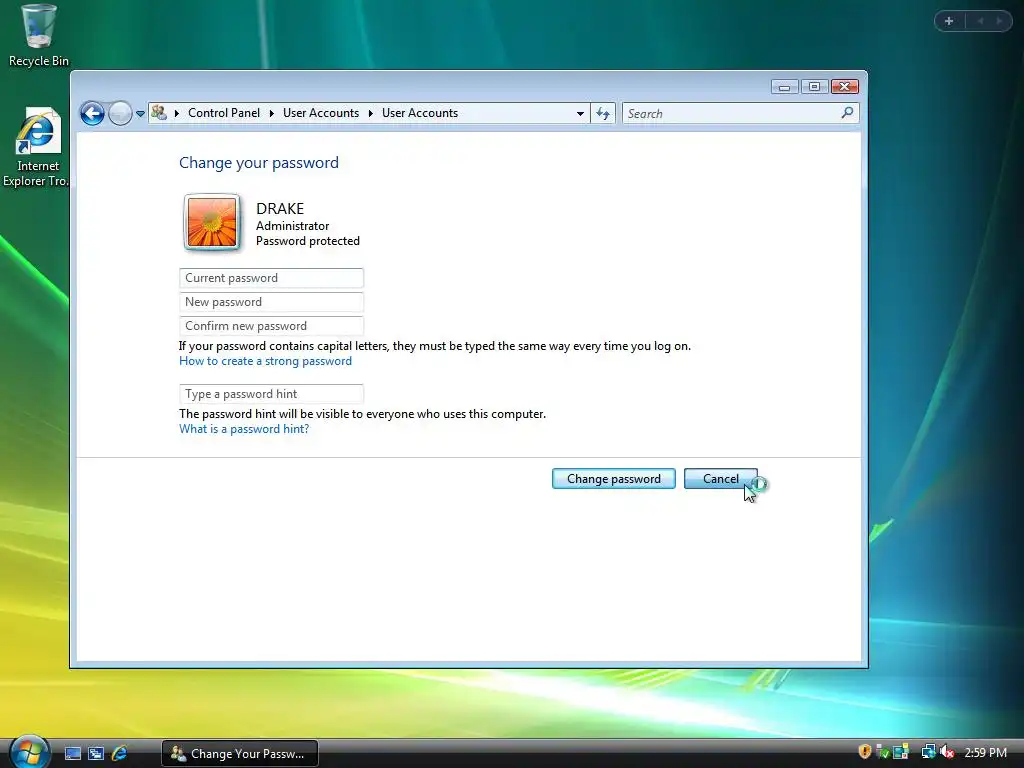
Task: Open the Windows Start orb
Action: click(x=29, y=752)
